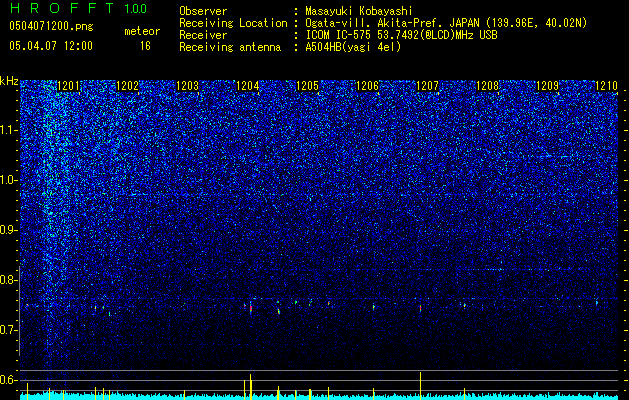Click the tallest yellow level spike near 1207
The height and width of the screenshot is (400, 629).
point(420,385)
